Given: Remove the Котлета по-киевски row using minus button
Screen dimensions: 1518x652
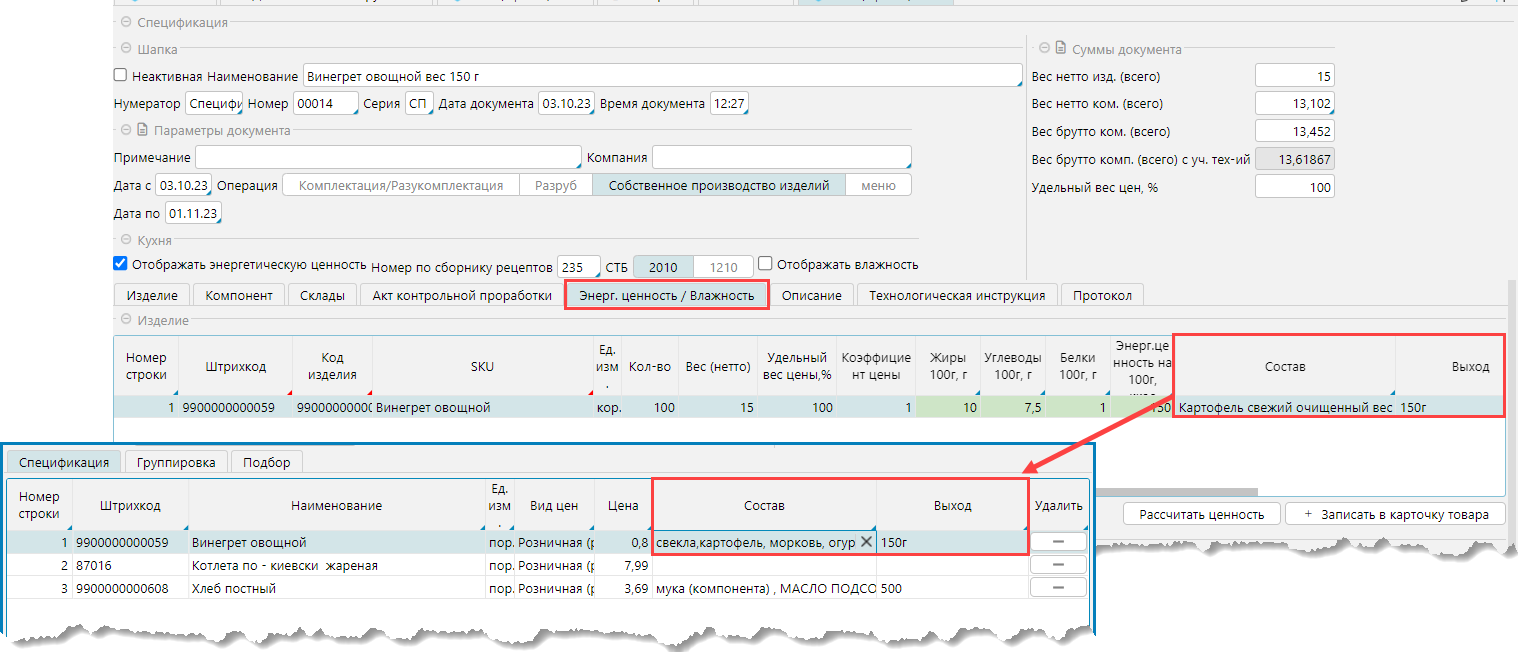Looking at the screenshot, I should click(x=1057, y=565).
